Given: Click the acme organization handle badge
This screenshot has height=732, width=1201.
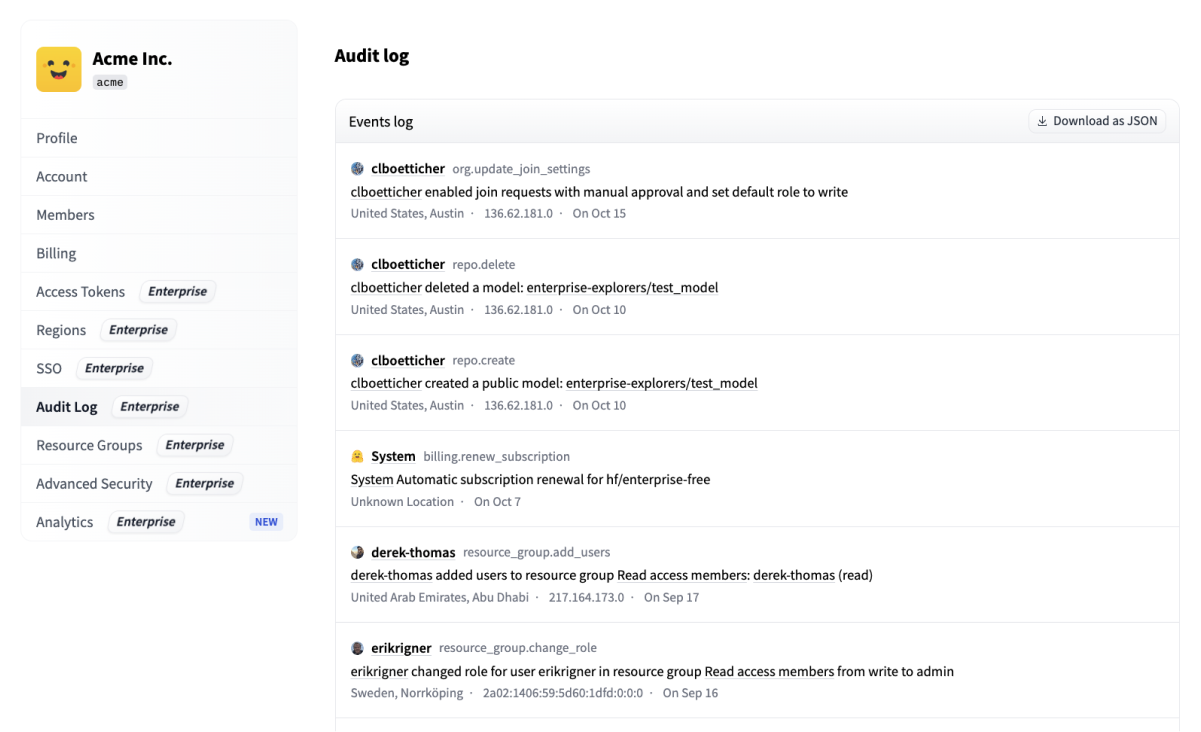Looking at the screenshot, I should point(109,82).
